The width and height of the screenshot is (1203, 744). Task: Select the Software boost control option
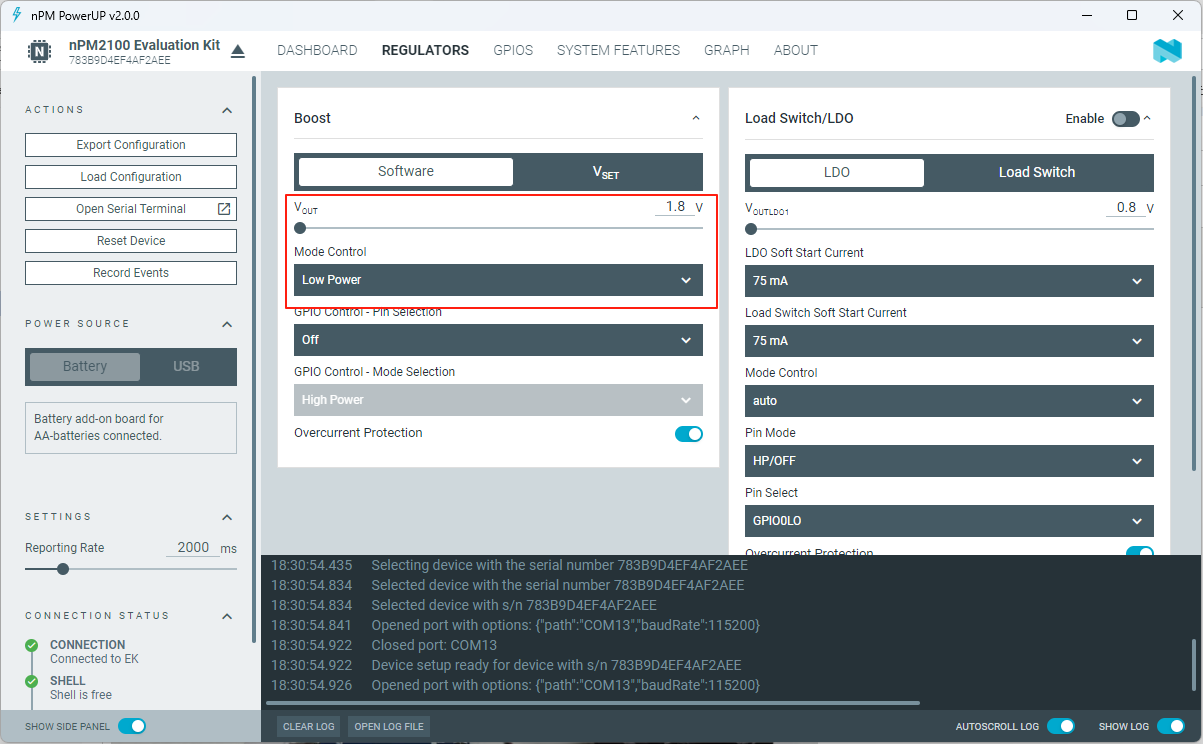406,172
